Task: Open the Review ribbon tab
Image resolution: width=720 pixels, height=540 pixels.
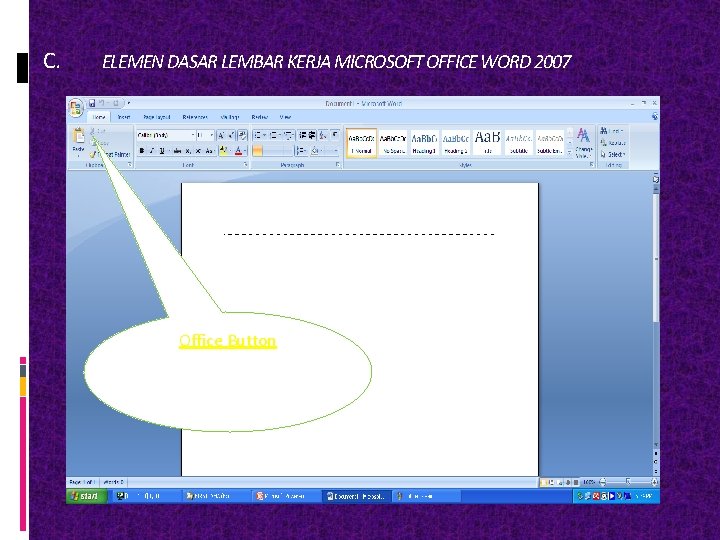Action: pos(259,117)
